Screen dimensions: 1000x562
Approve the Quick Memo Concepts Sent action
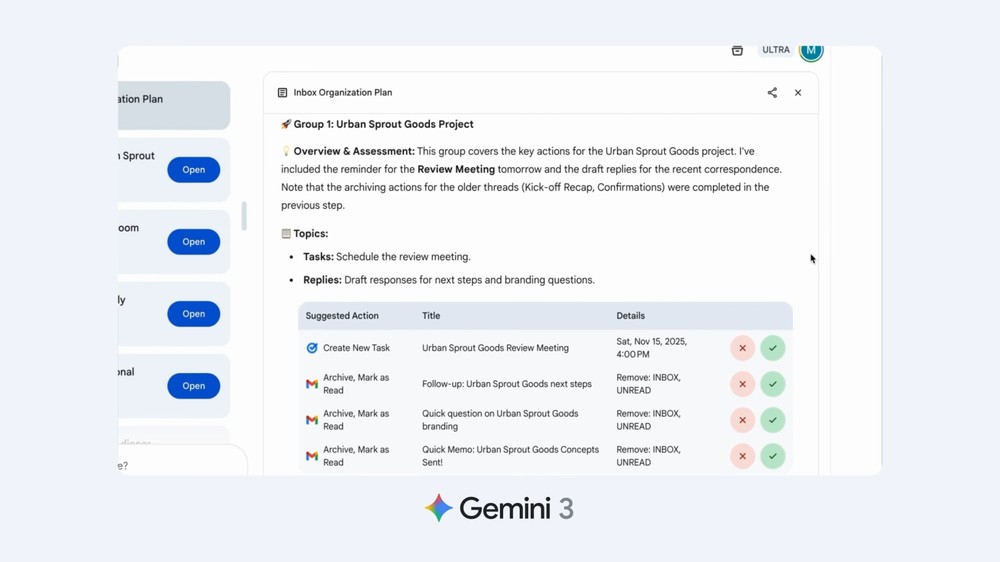(772, 456)
